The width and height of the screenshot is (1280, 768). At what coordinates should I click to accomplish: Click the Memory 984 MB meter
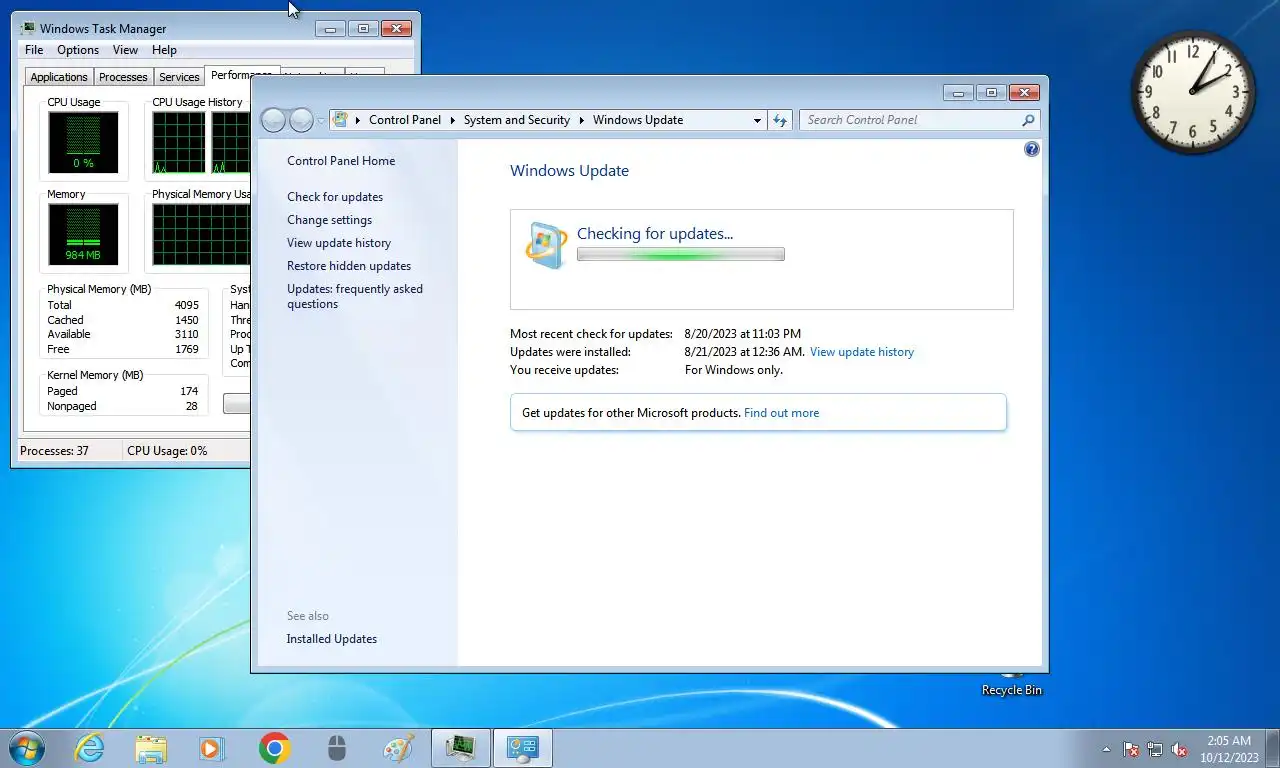tap(83, 234)
